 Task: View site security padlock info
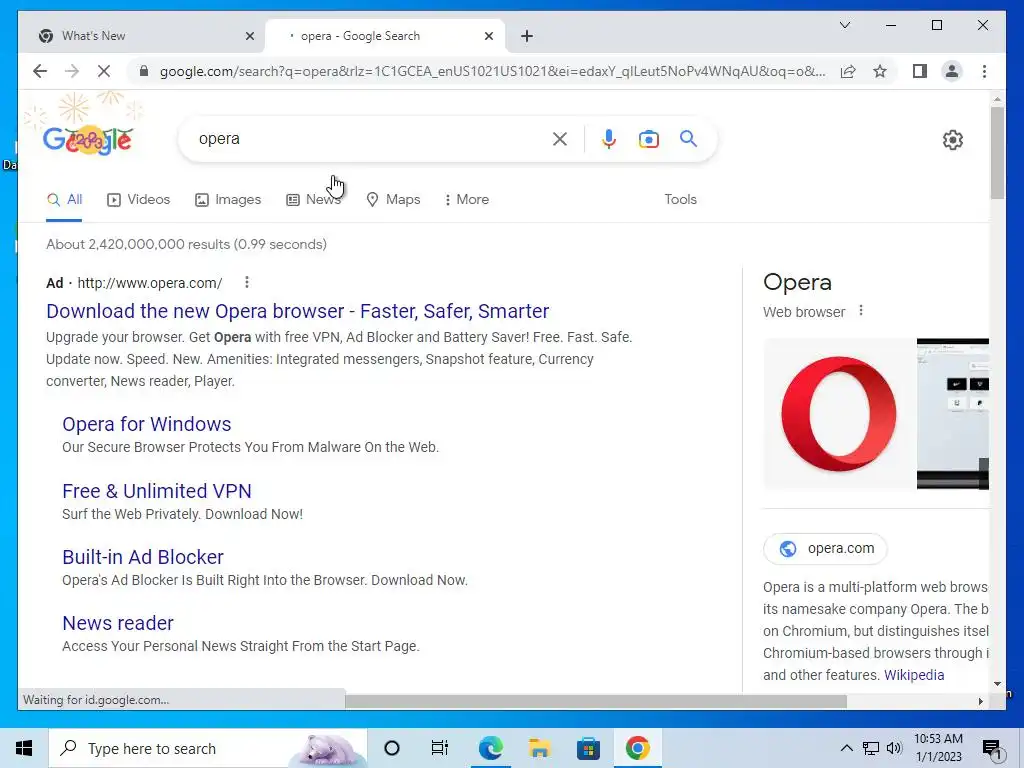[x=144, y=71]
